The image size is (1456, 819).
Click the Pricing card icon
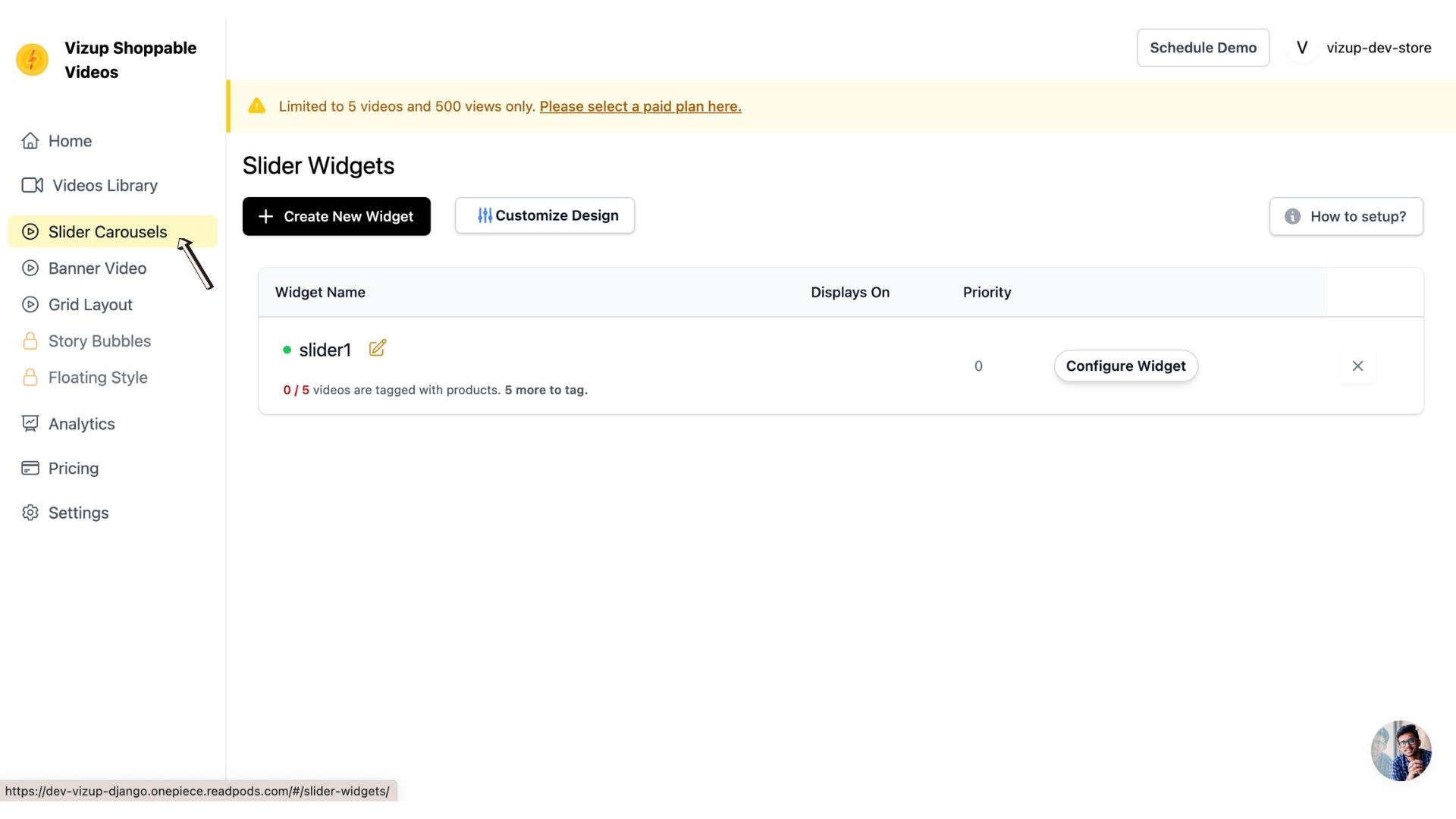pos(30,469)
